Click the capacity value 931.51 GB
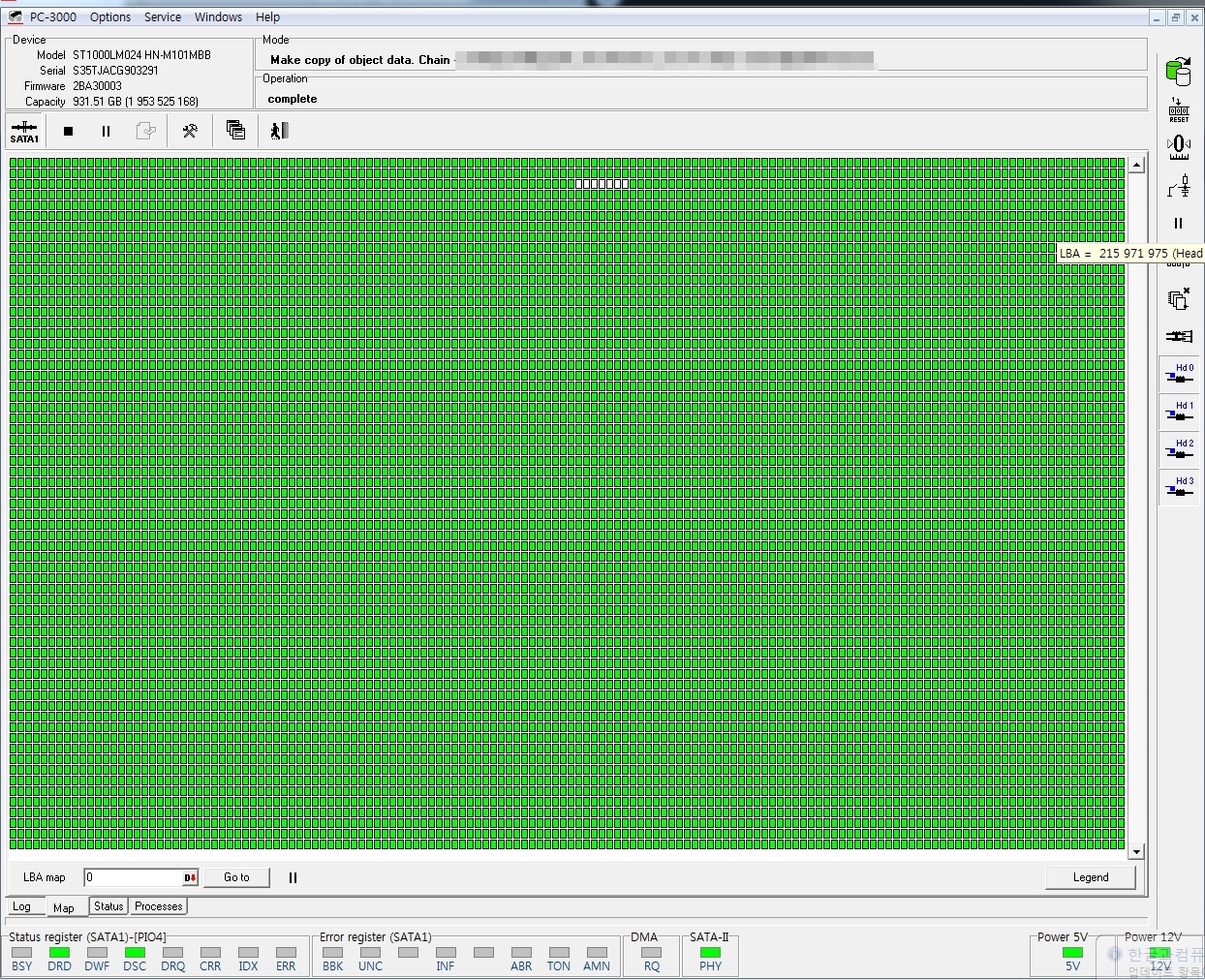 (x=136, y=102)
